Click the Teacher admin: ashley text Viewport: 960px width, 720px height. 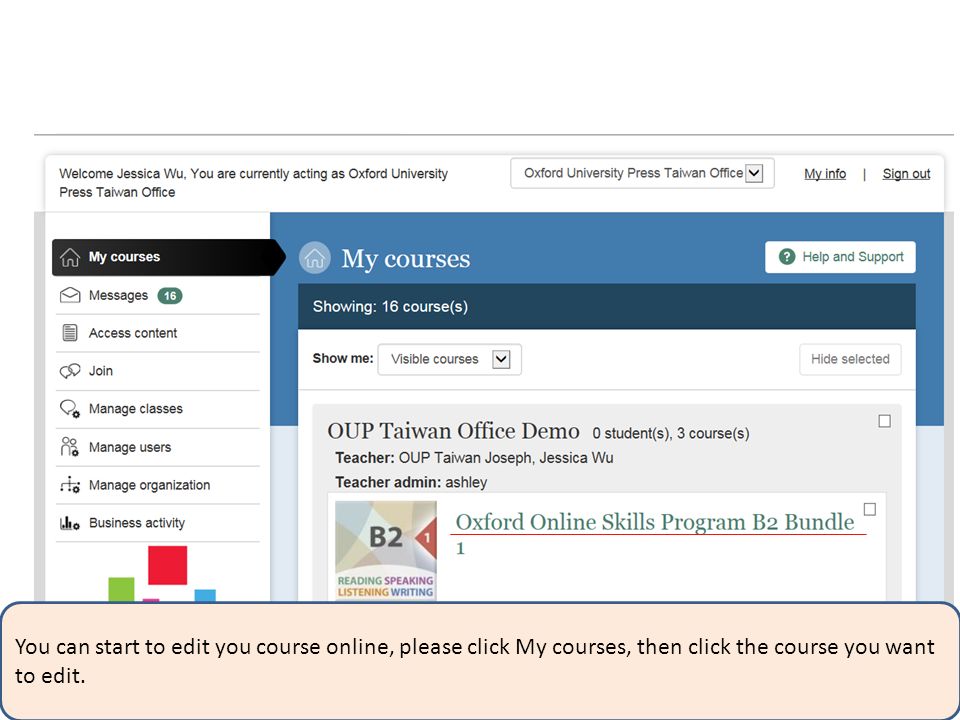(x=411, y=482)
